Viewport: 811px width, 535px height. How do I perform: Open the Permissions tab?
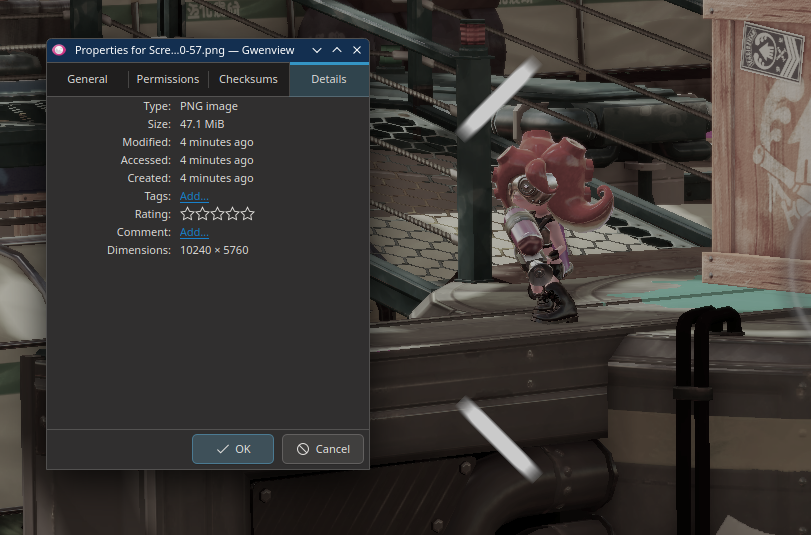click(168, 79)
